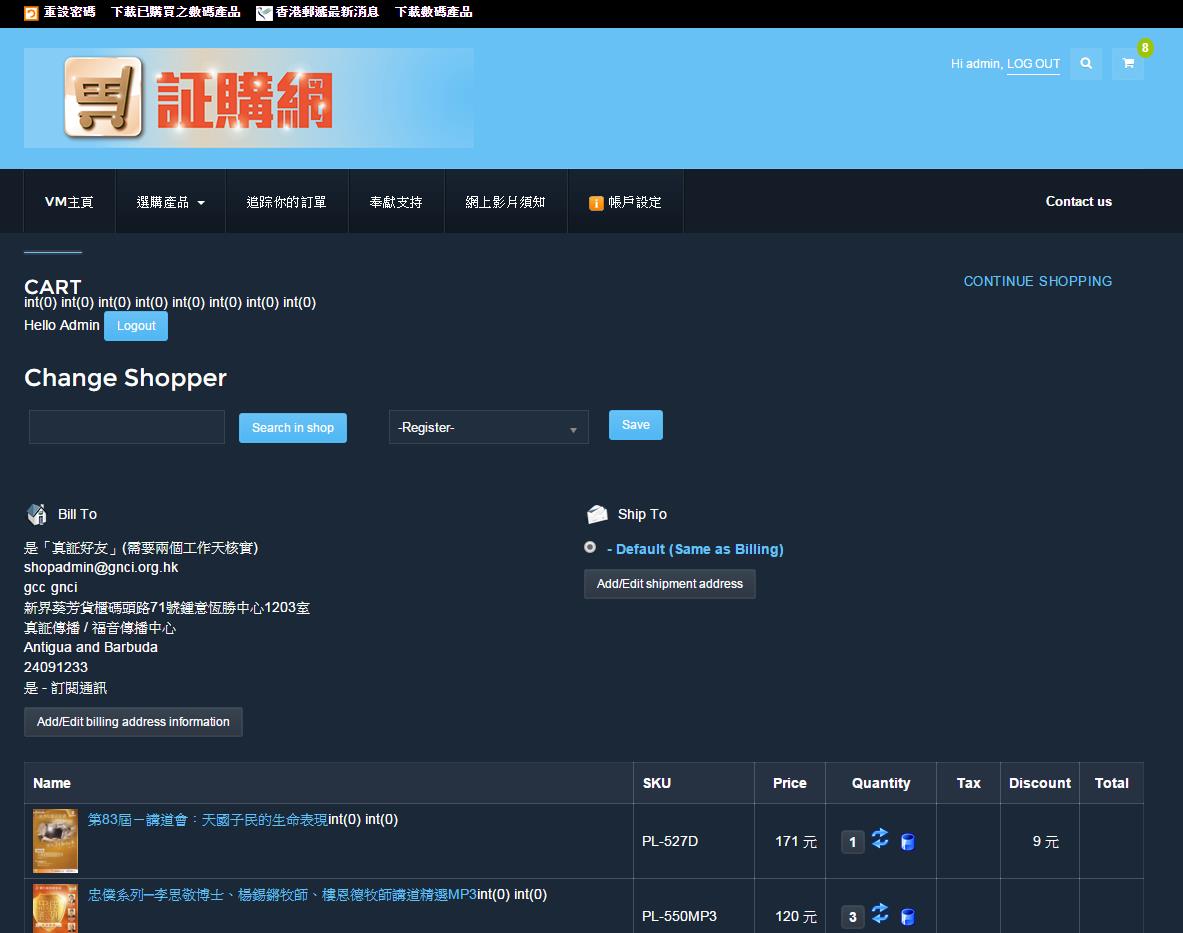Expand the 選購產品 menu dropdown

tap(170, 202)
